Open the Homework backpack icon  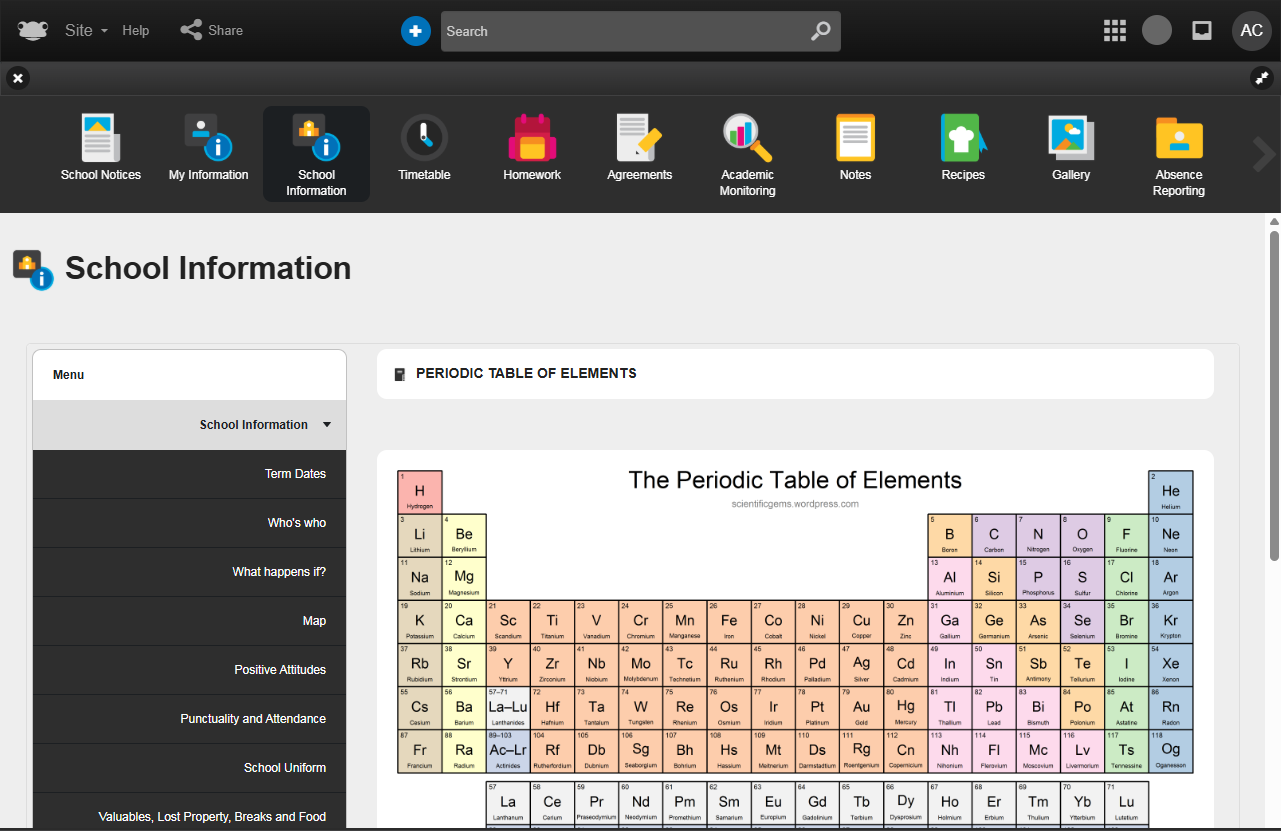coord(532,138)
